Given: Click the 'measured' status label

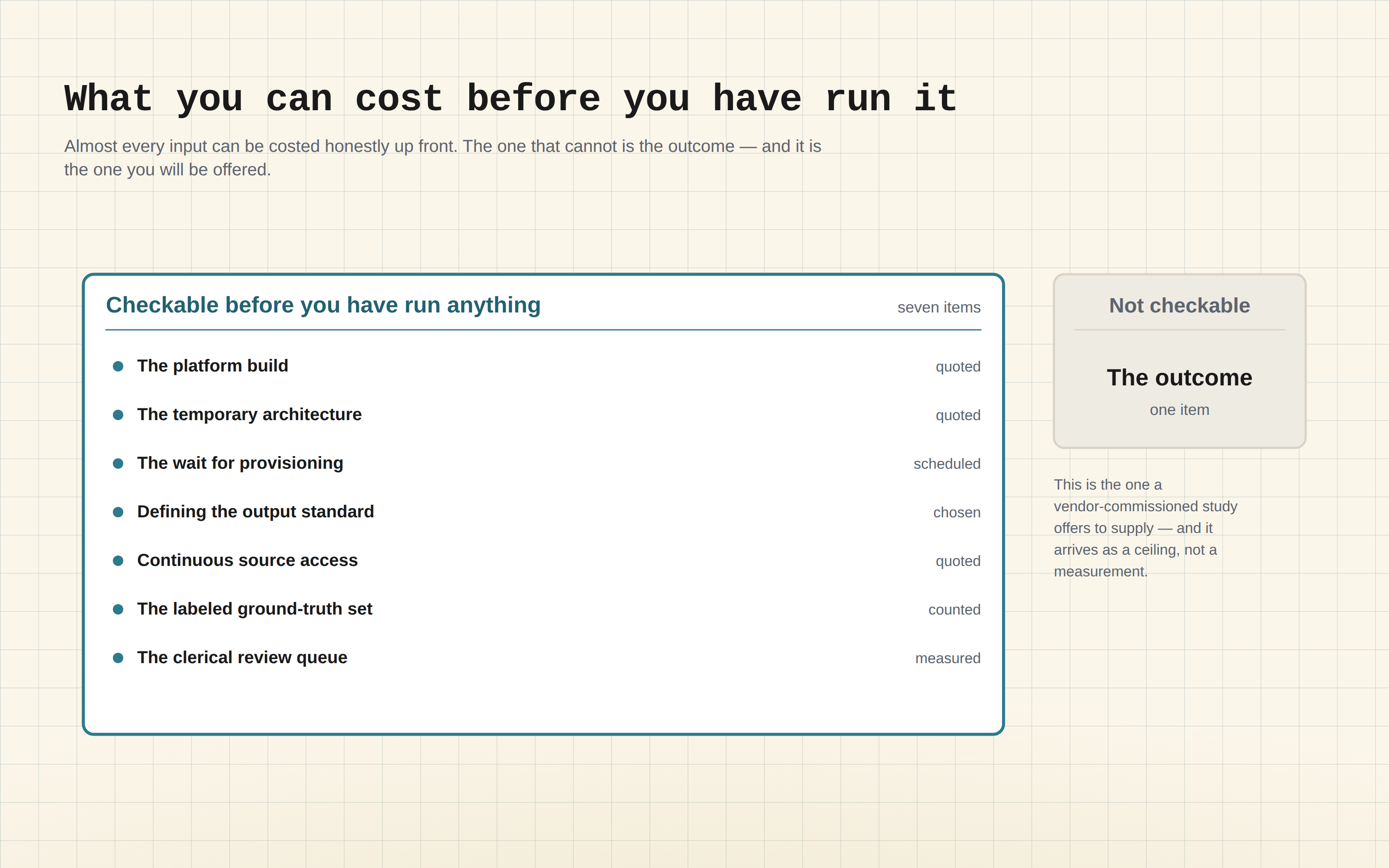Looking at the screenshot, I should pos(948,658).
